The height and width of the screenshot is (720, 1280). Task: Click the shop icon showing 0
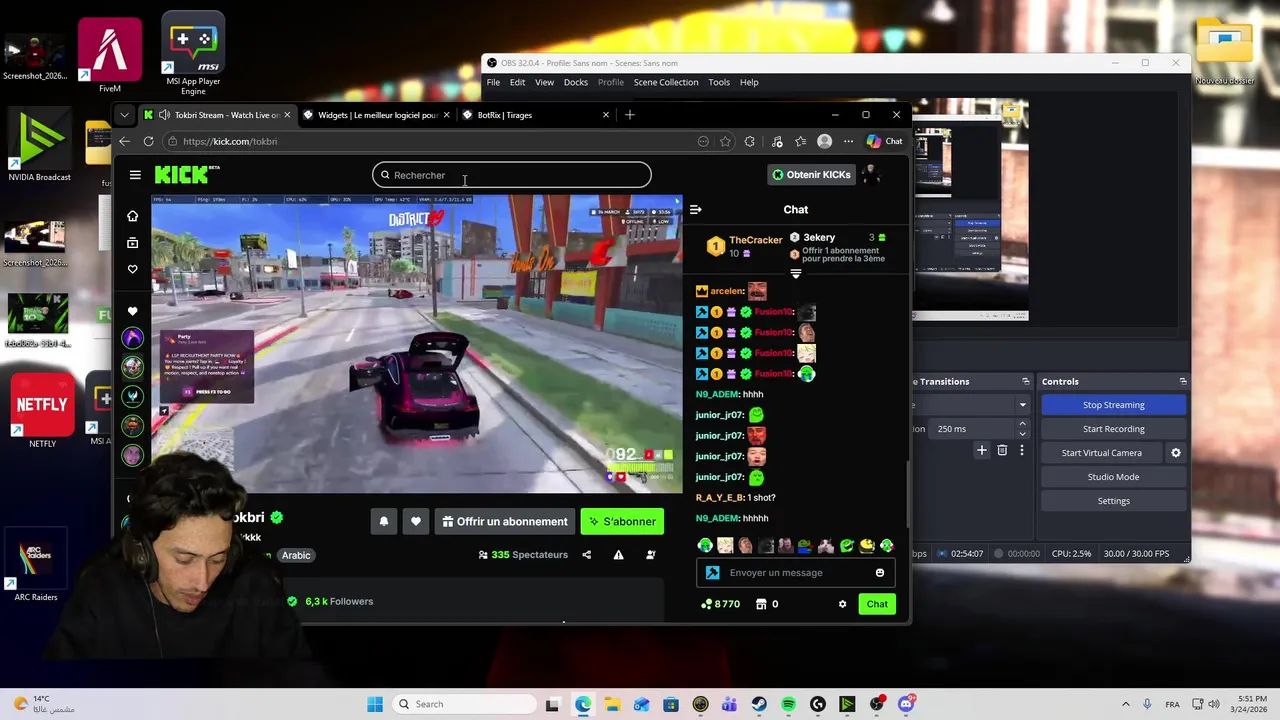tap(768, 604)
